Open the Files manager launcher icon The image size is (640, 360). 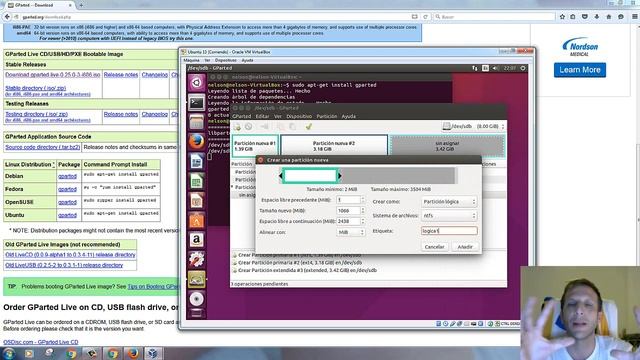[196, 122]
